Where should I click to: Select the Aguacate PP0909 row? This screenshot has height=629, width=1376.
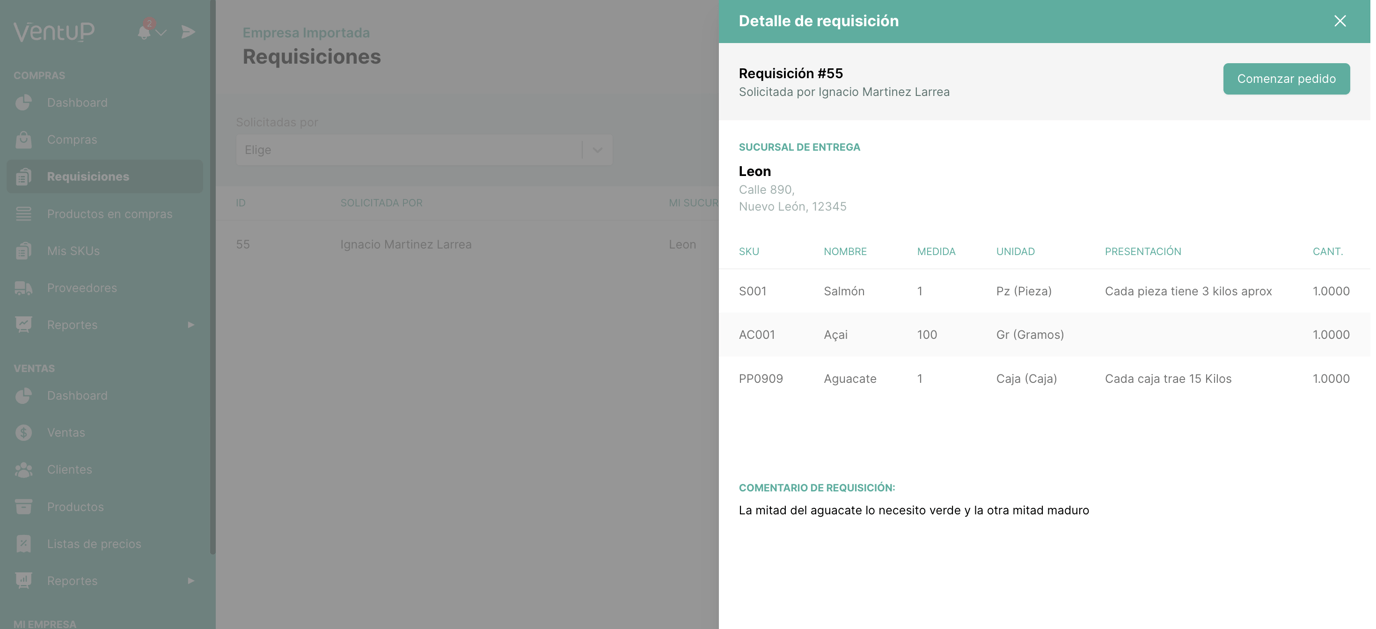(1043, 379)
